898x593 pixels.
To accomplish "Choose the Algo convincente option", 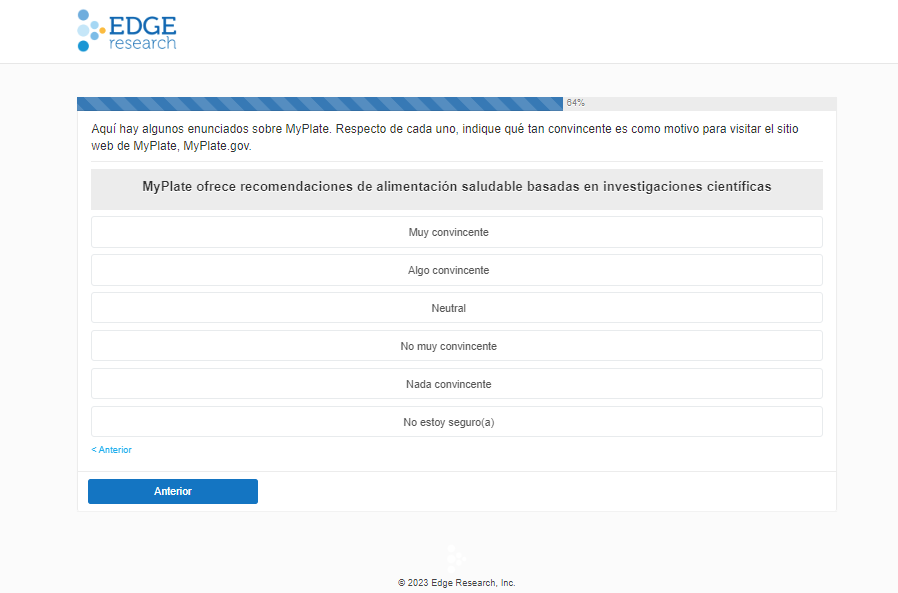I will pyautogui.click(x=456, y=270).
